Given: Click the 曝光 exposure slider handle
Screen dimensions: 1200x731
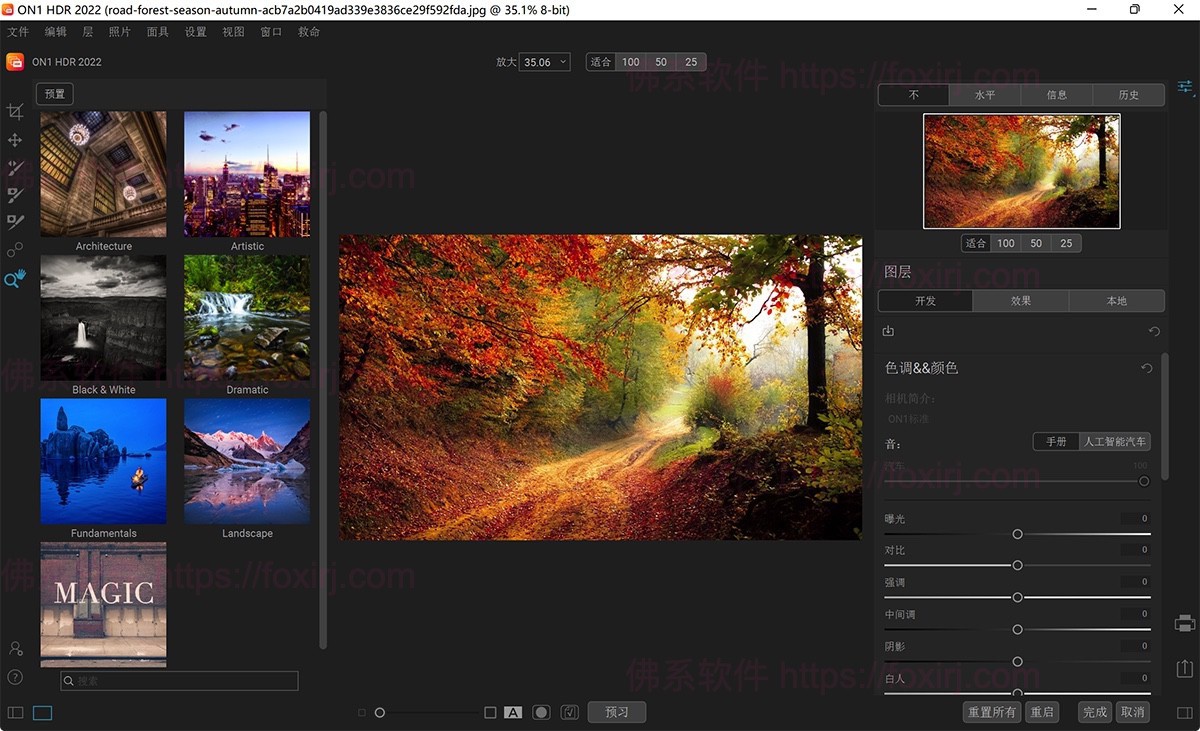Looking at the screenshot, I should pyautogui.click(x=1017, y=534).
